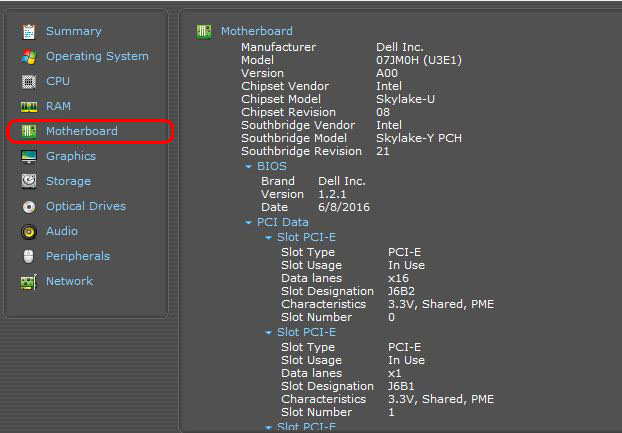This screenshot has height=433, width=622.
Task: Click the Optical Drives disc icon
Action: click(29, 207)
